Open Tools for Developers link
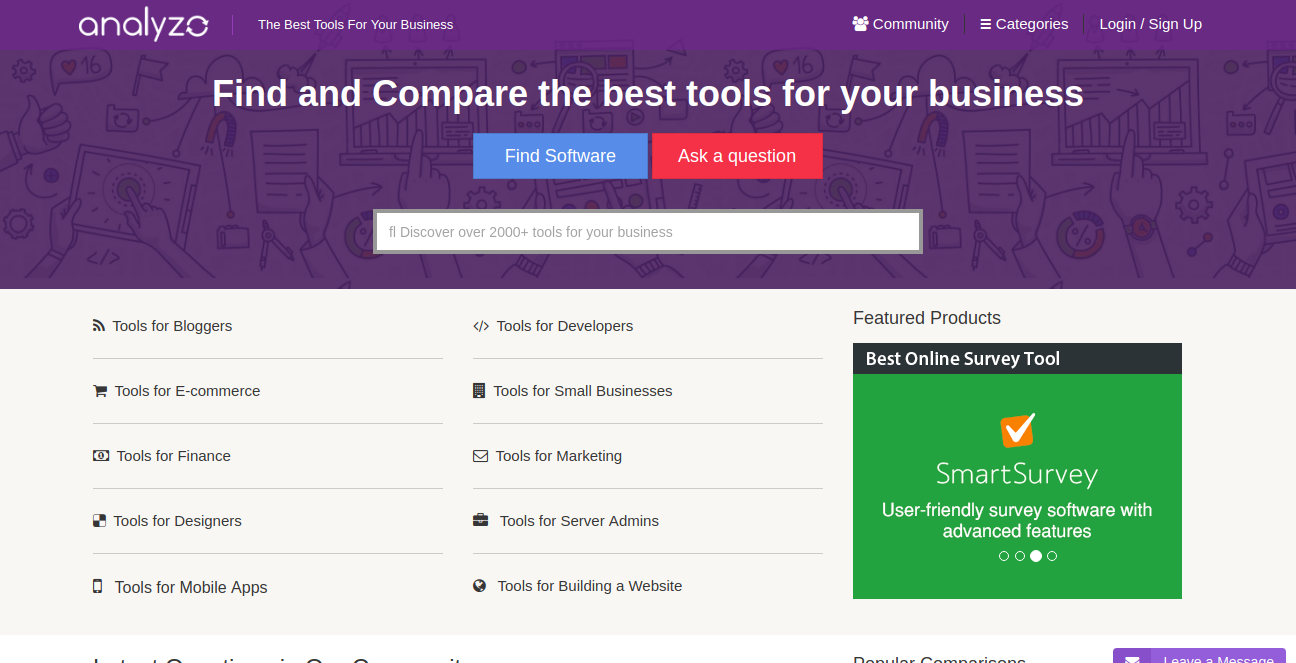The height and width of the screenshot is (663, 1296). pos(565,326)
